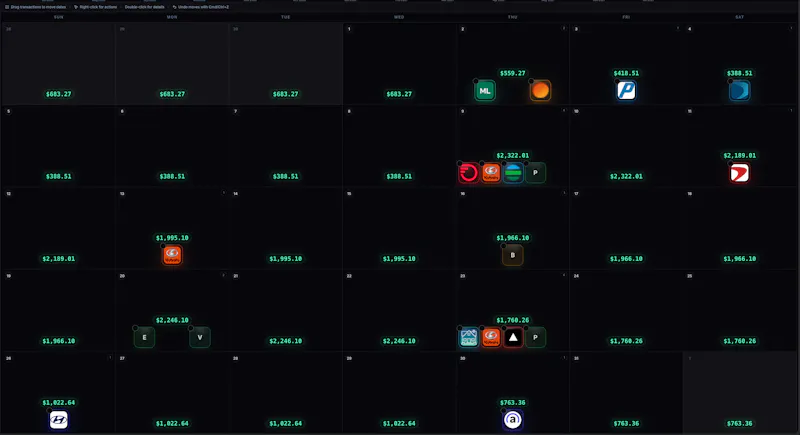This screenshot has width=800, height=435.
Task: Click the 'Drag transactions to move dates' hint
Action: point(36,7)
